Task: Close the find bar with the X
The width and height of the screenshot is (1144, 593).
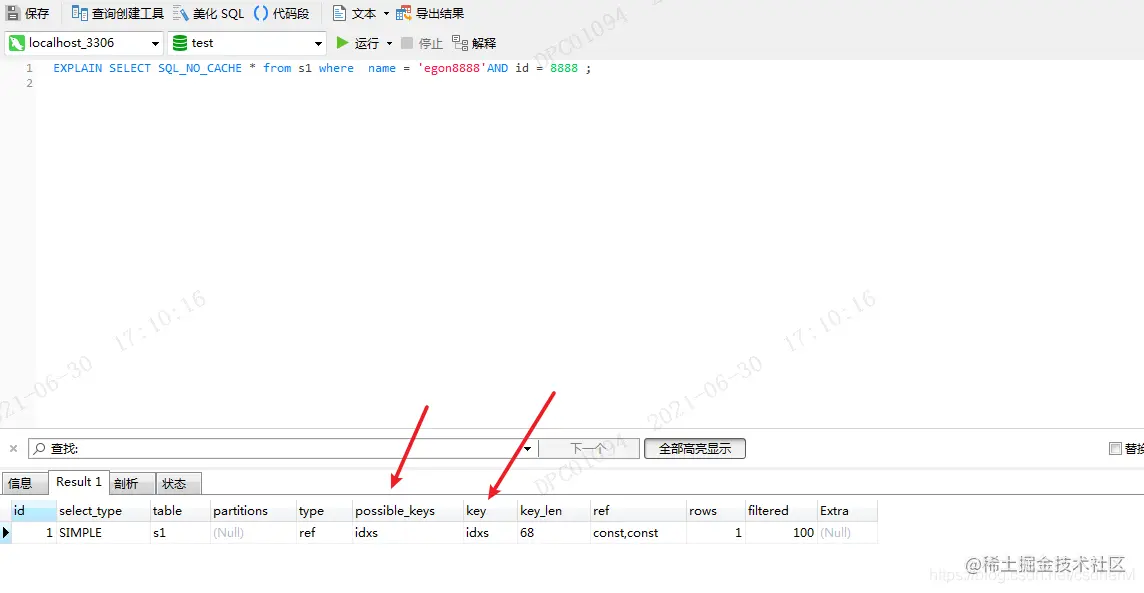Action: click(13, 449)
